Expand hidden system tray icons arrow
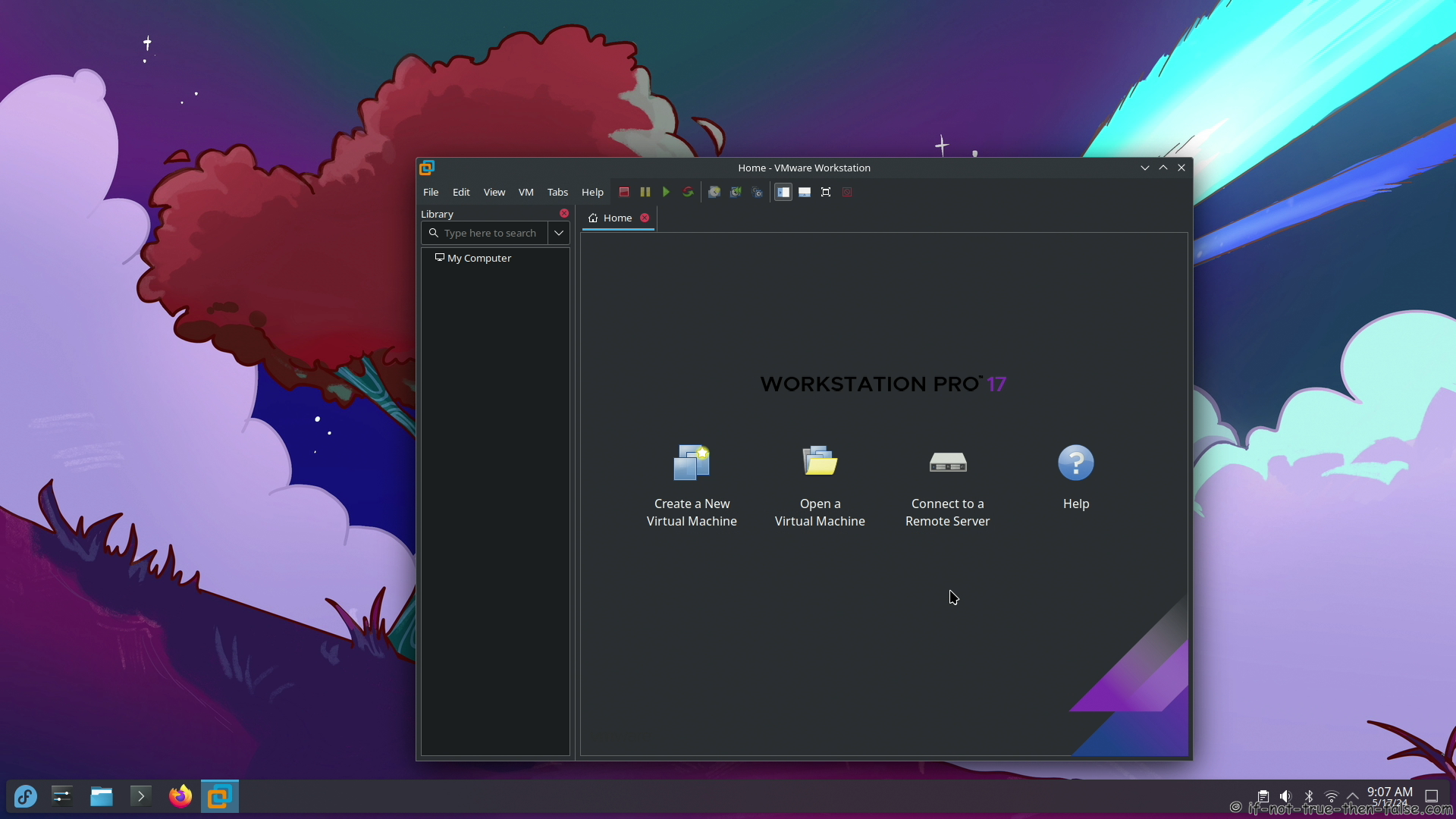The width and height of the screenshot is (1456, 819). (x=1352, y=796)
